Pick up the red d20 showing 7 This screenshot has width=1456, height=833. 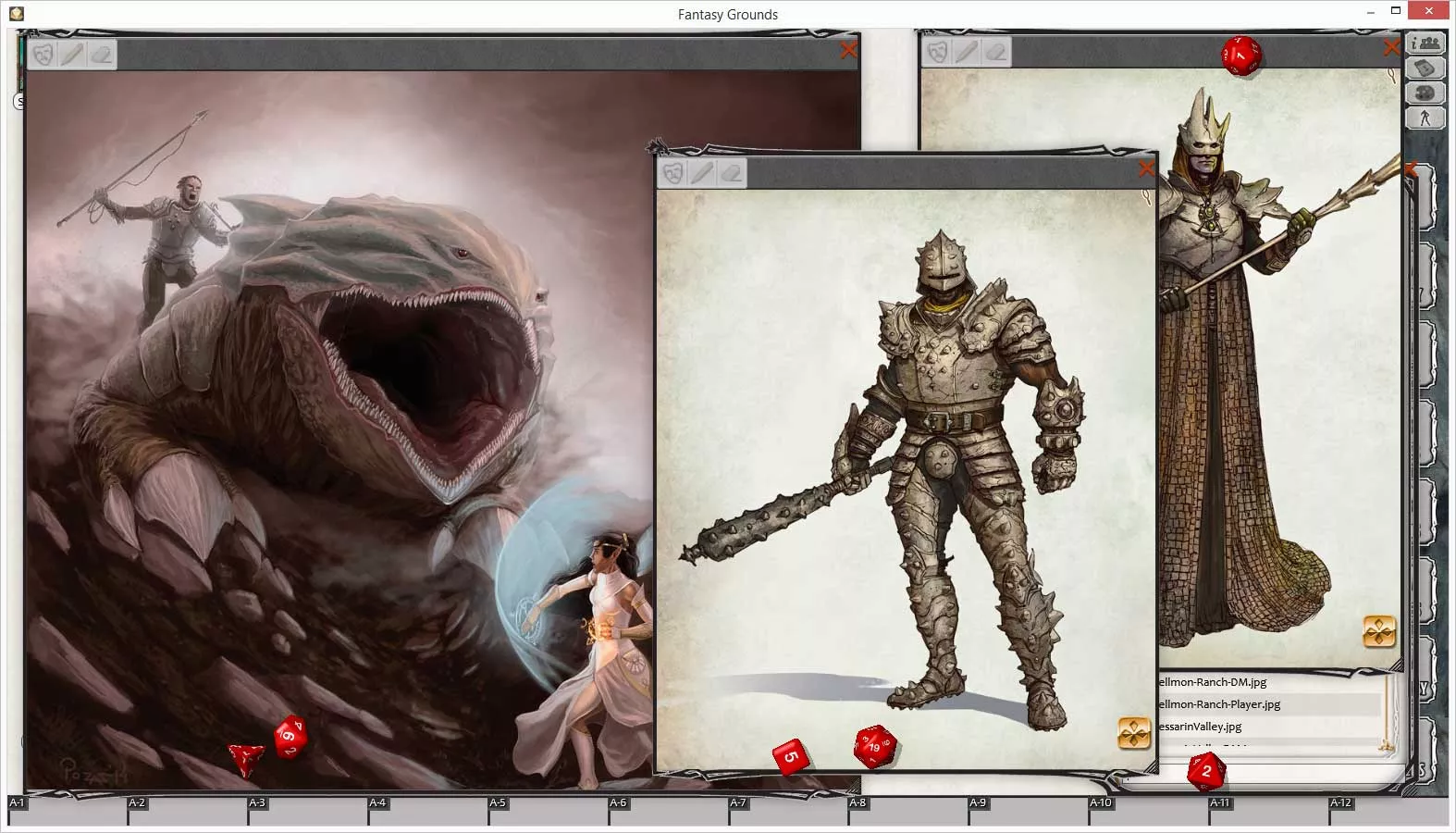coord(1240,56)
